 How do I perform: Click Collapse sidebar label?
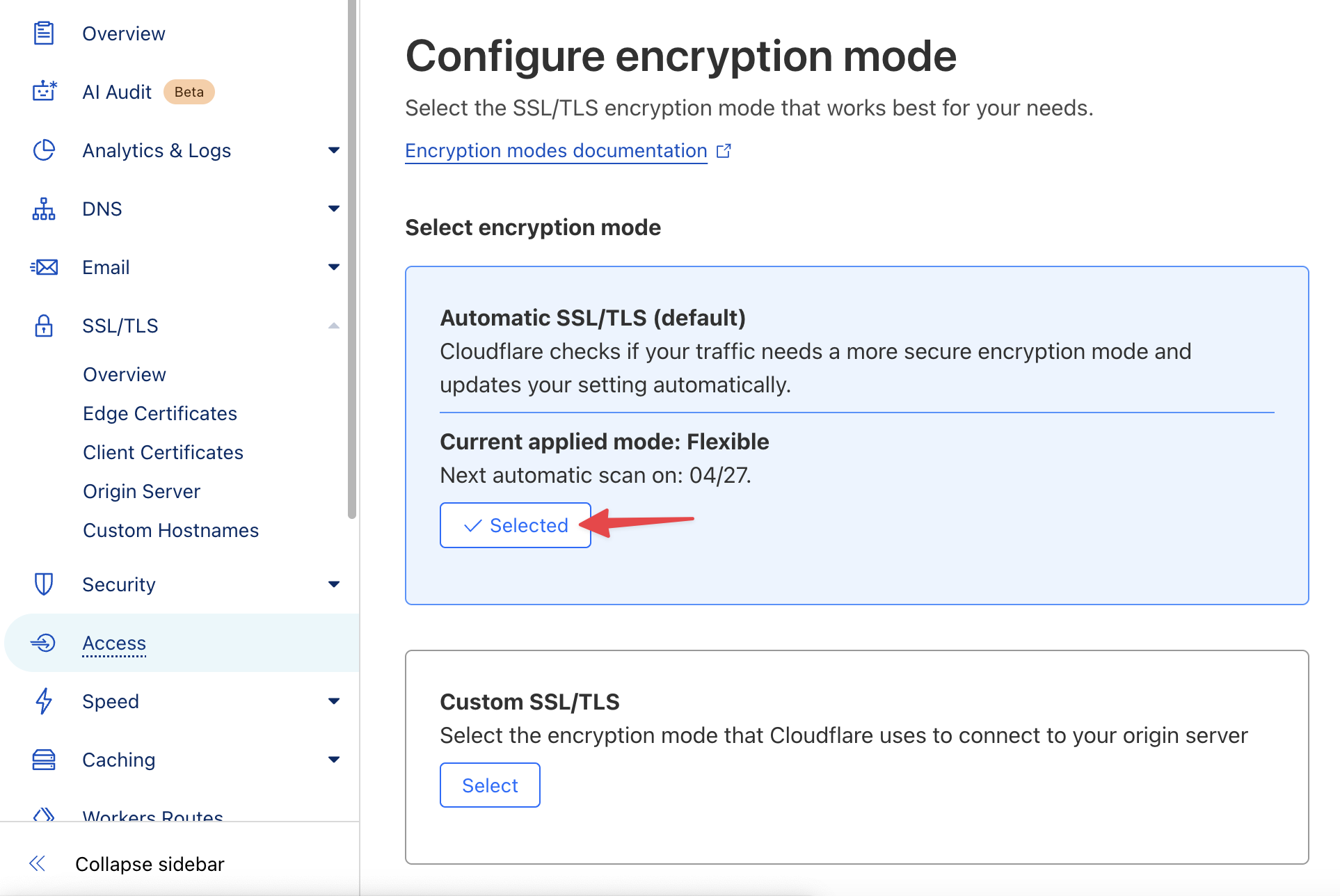pyautogui.click(x=150, y=864)
